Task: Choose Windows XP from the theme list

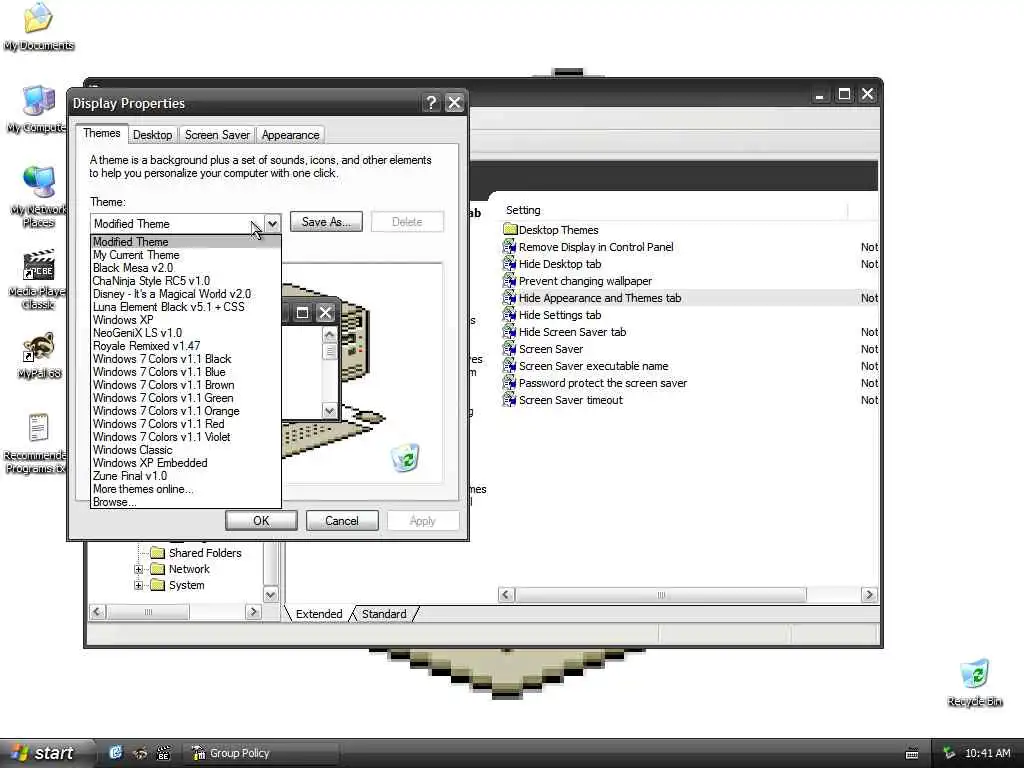Action: [186, 320]
